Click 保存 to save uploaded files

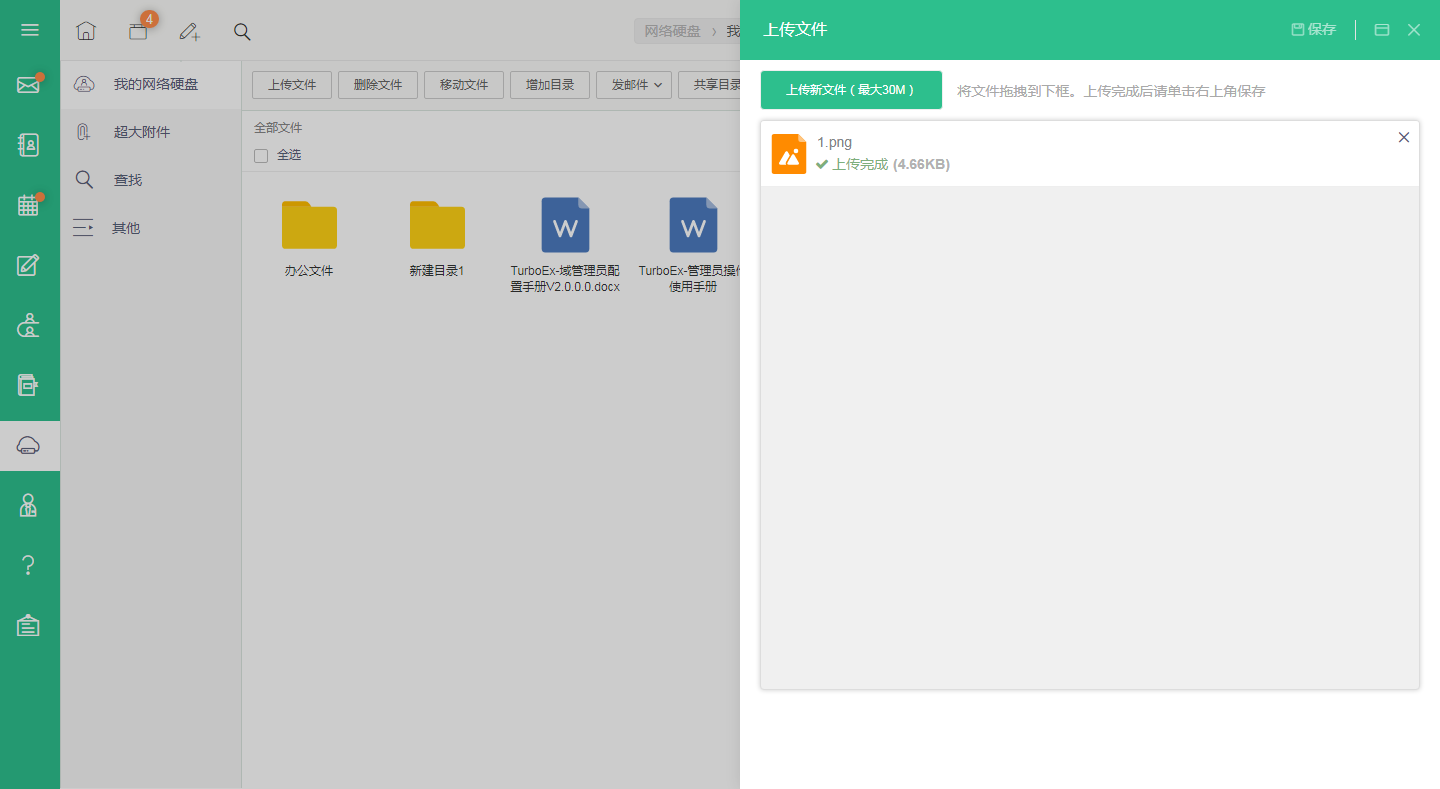coord(1314,30)
